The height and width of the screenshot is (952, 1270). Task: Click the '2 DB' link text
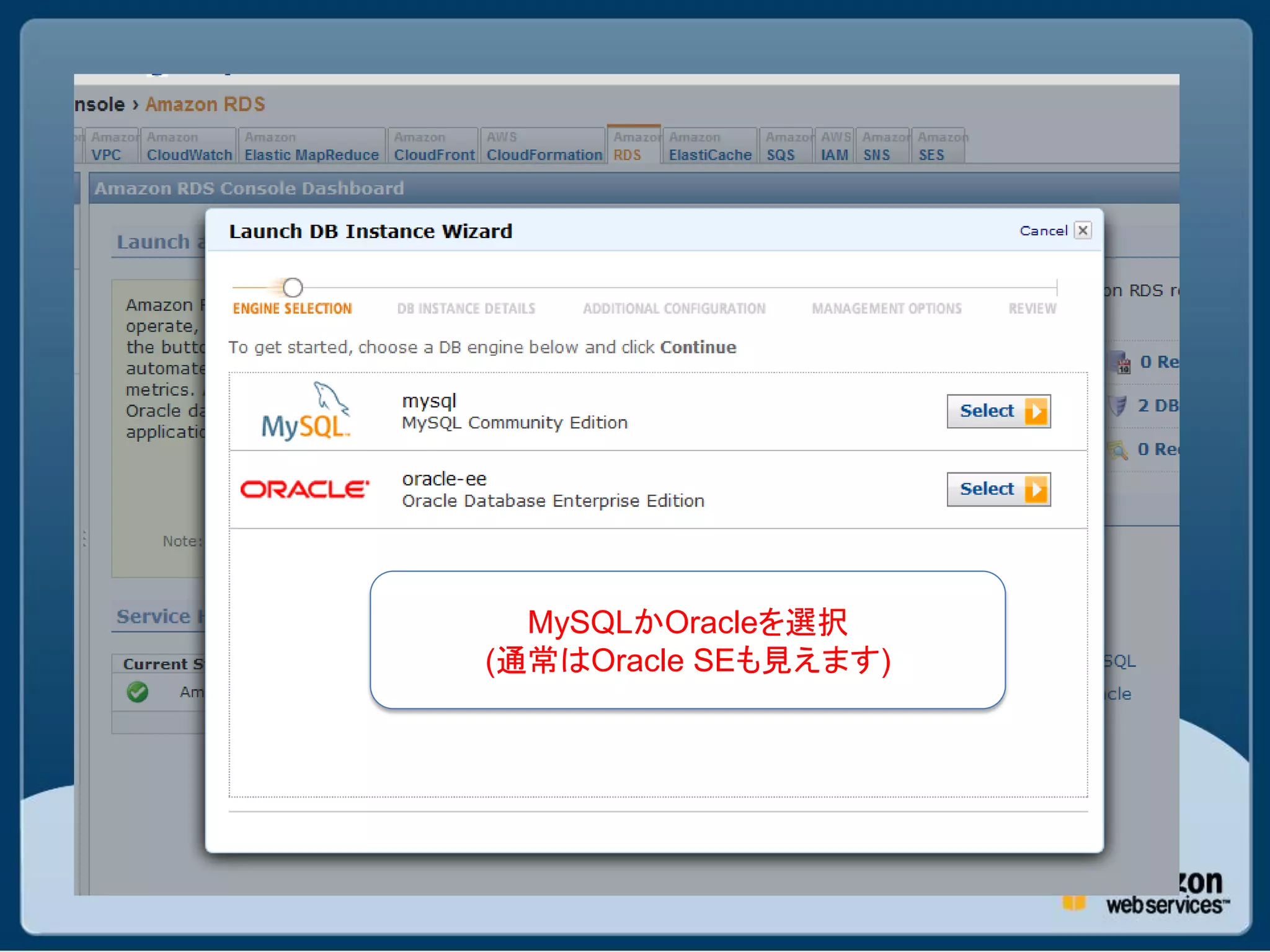1158,406
